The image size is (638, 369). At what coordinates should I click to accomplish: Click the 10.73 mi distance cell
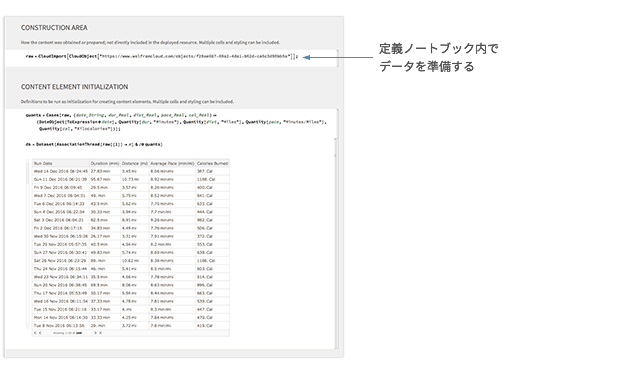coord(135,179)
